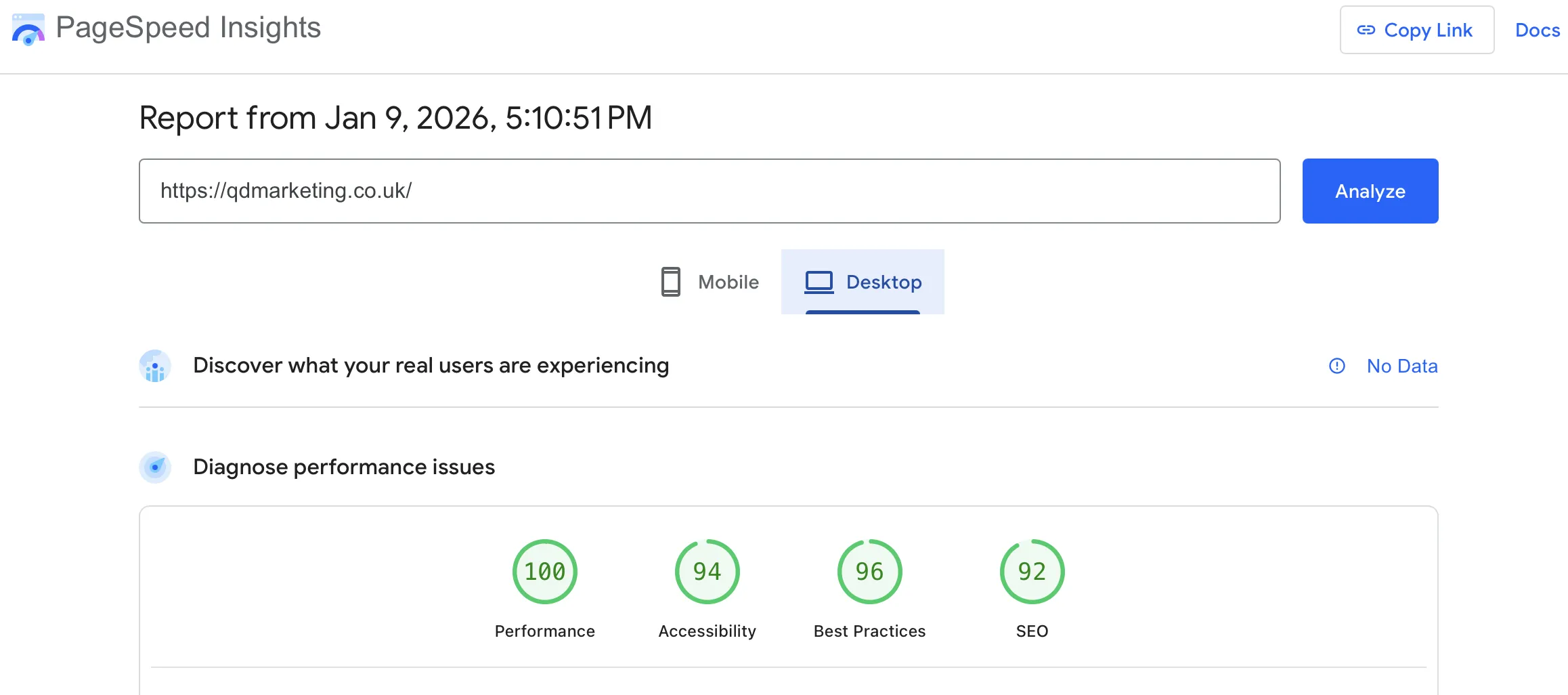Click the Best Practices label below its gauge
The image size is (1568, 695).
(x=869, y=631)
